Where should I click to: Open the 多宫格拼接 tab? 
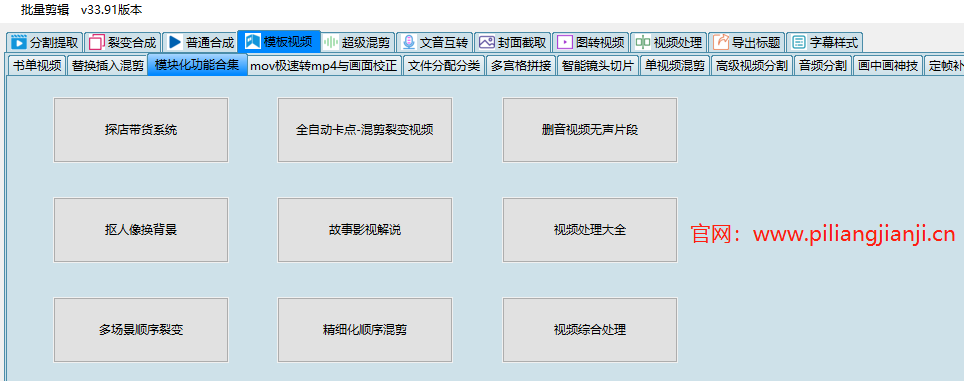521,65
